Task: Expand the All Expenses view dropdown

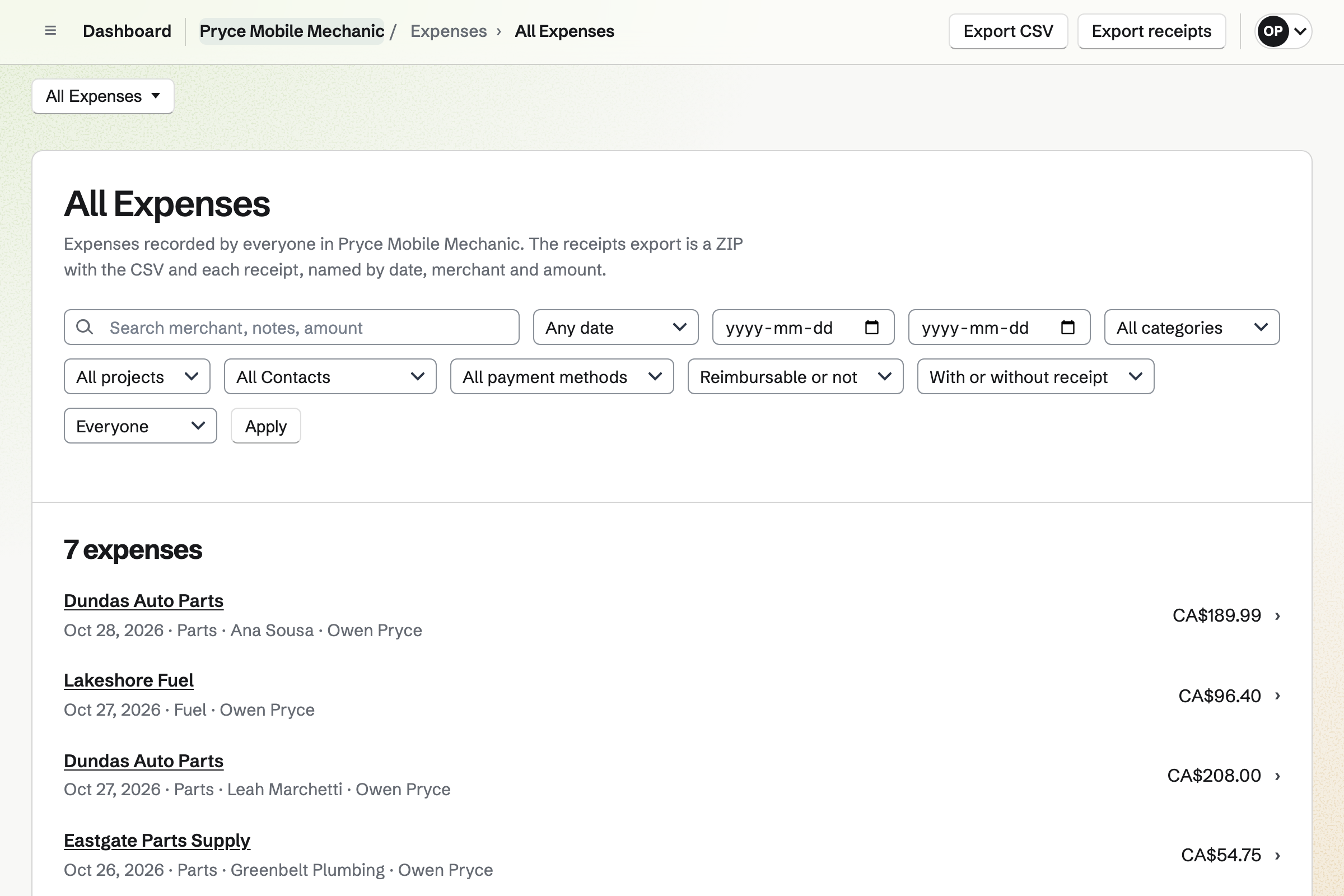Action: coord(103,96)
